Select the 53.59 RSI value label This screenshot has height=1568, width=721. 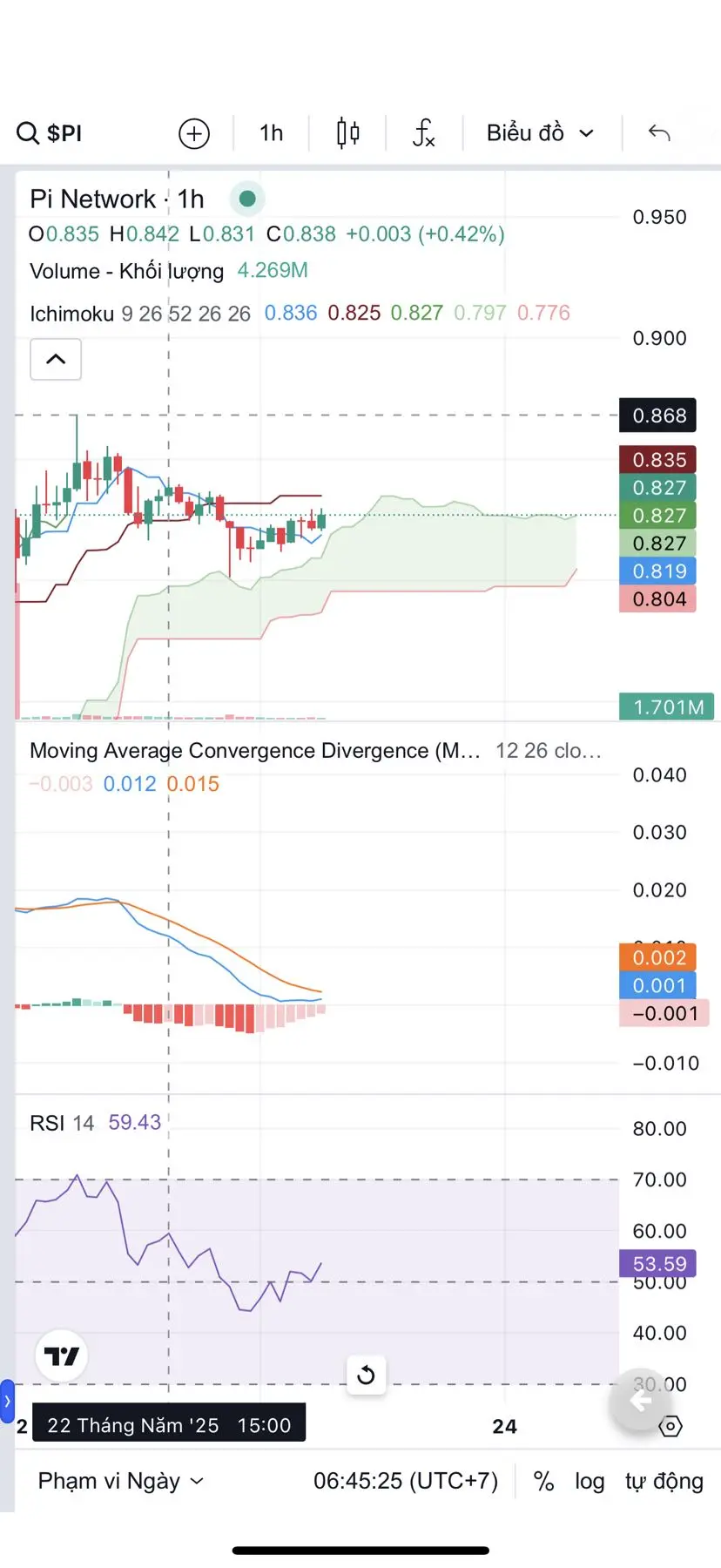(x=658, y=1264)
